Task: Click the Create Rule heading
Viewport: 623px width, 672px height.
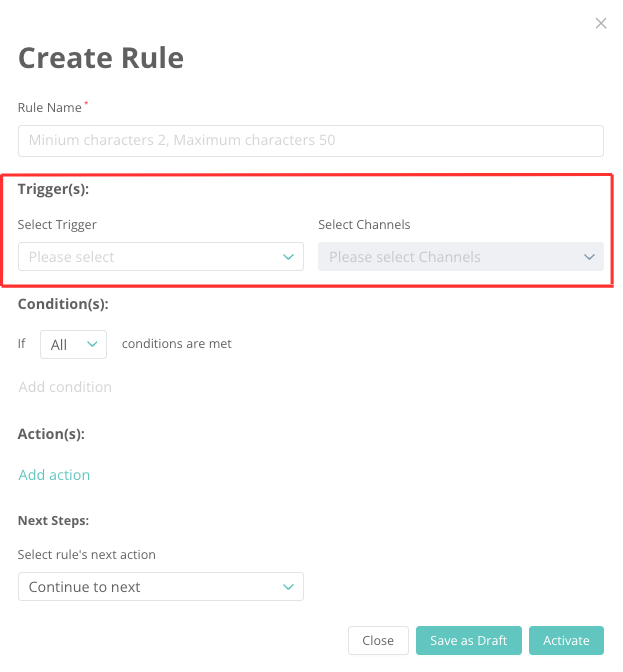Action: 101,58
